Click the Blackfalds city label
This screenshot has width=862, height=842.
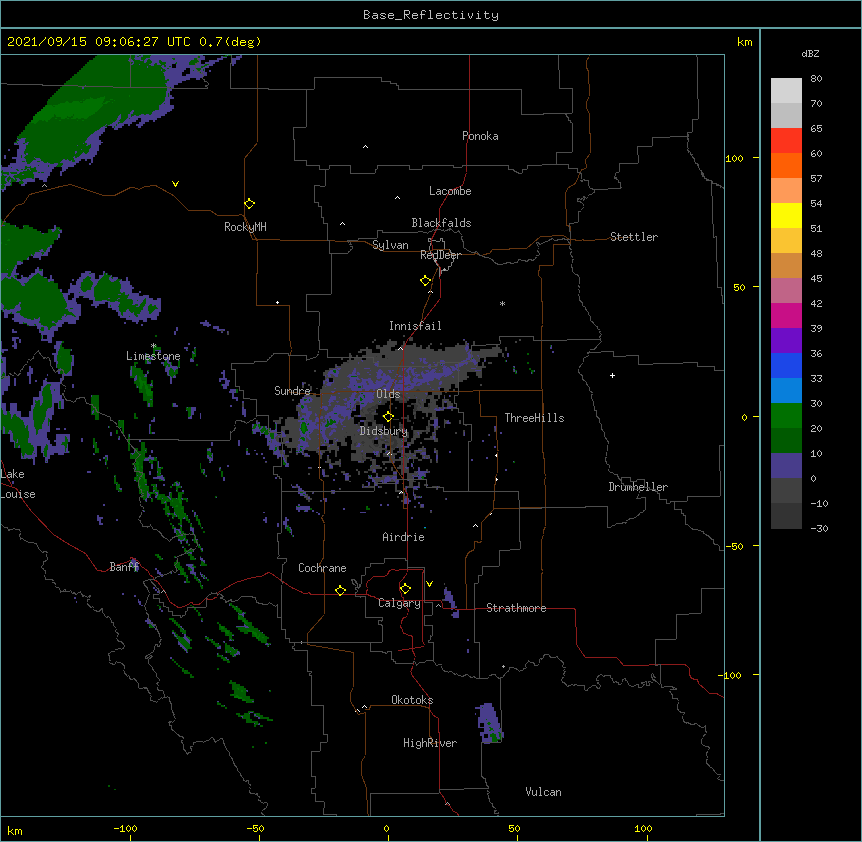tap(441, 223)
